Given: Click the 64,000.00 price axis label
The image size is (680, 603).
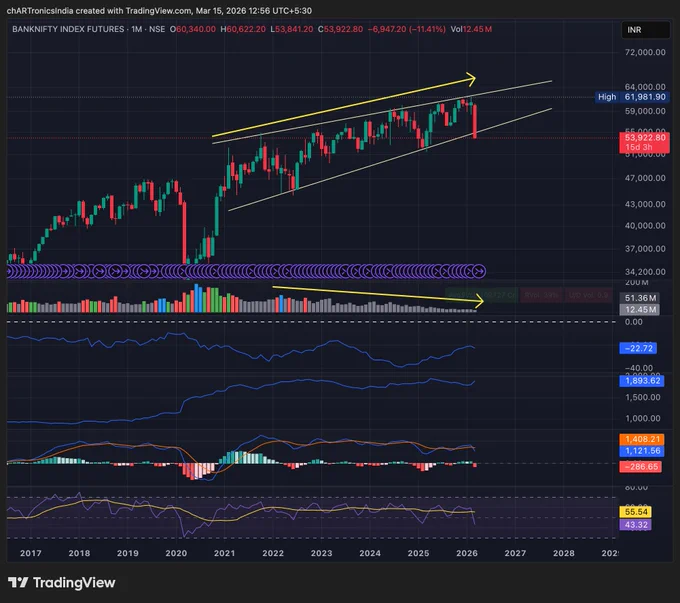Looking at the screenshot, I should click(x=645, y=87).
